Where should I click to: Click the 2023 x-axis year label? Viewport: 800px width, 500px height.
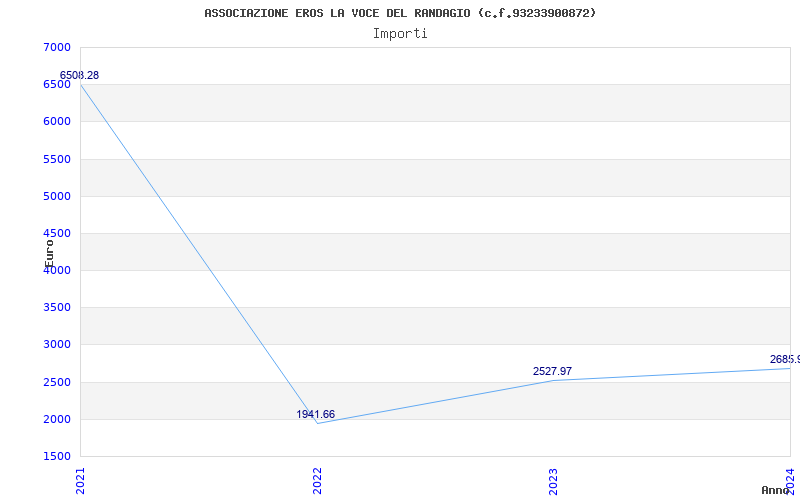(x=554, y=481)
